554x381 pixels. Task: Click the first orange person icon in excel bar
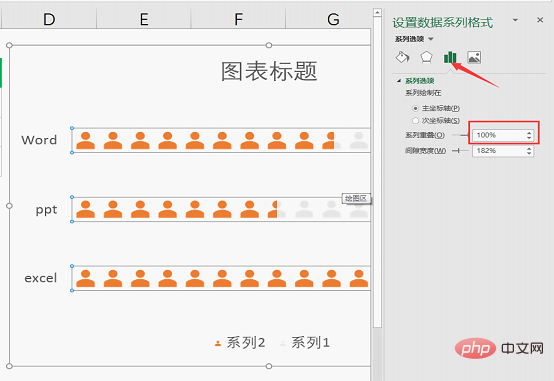point(86,278)
